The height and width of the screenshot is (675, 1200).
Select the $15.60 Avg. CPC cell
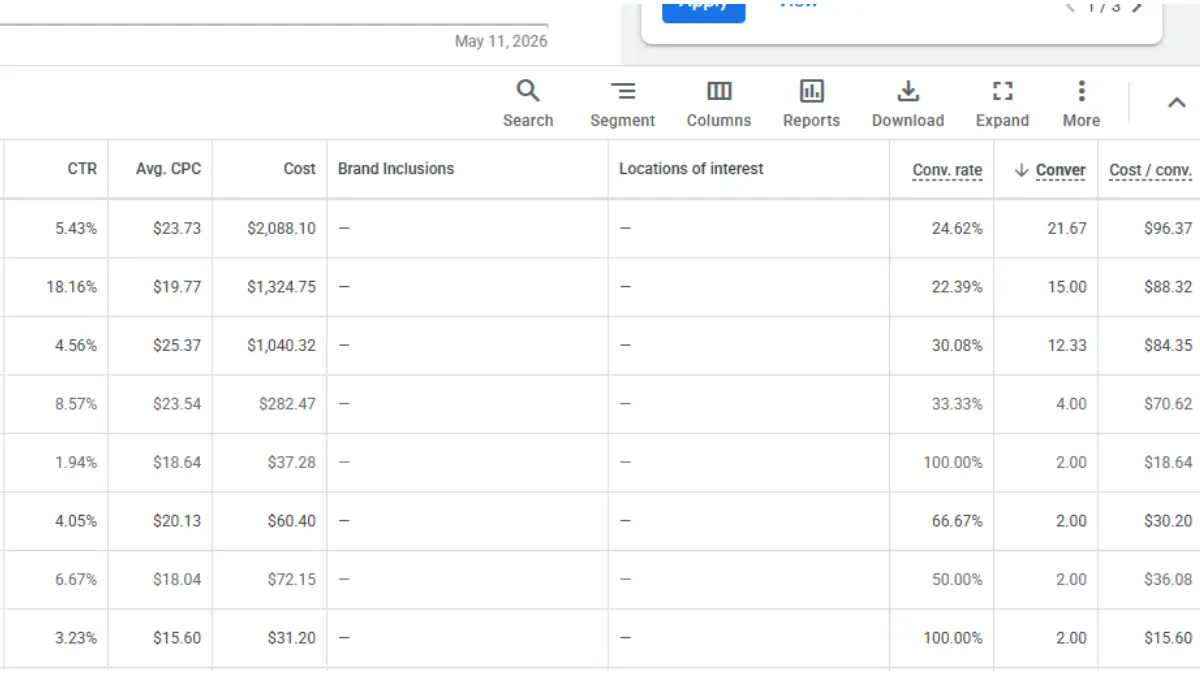(177, 638)
